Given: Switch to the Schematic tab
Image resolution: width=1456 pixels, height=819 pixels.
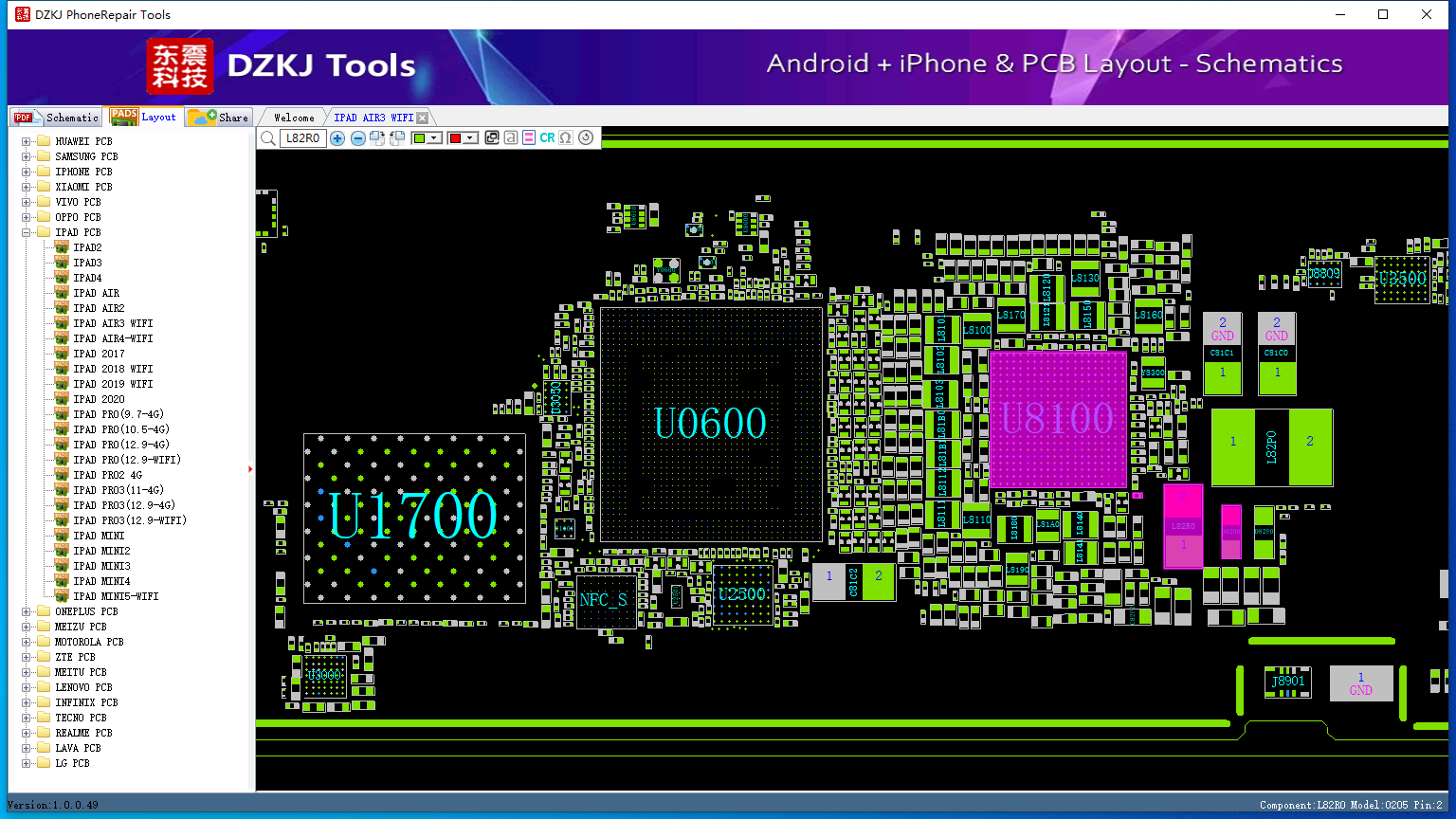Looking at the screenshot, I should [x=57, y=117].
